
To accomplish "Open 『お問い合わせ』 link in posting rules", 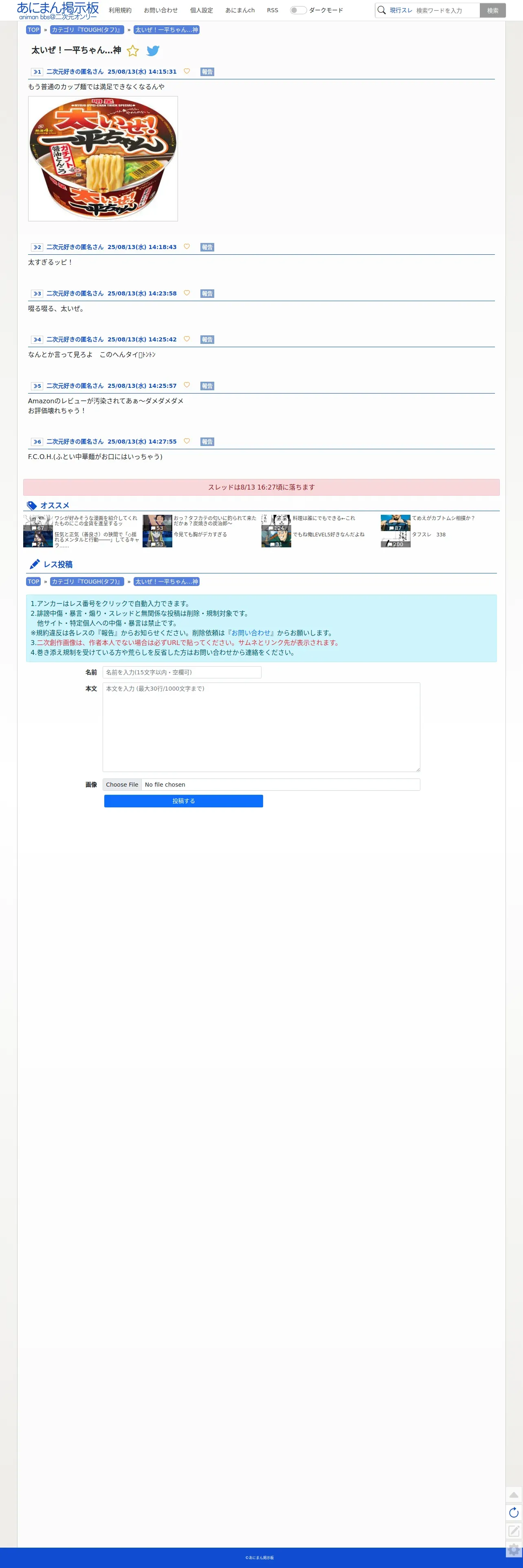I will pos(251,633).
